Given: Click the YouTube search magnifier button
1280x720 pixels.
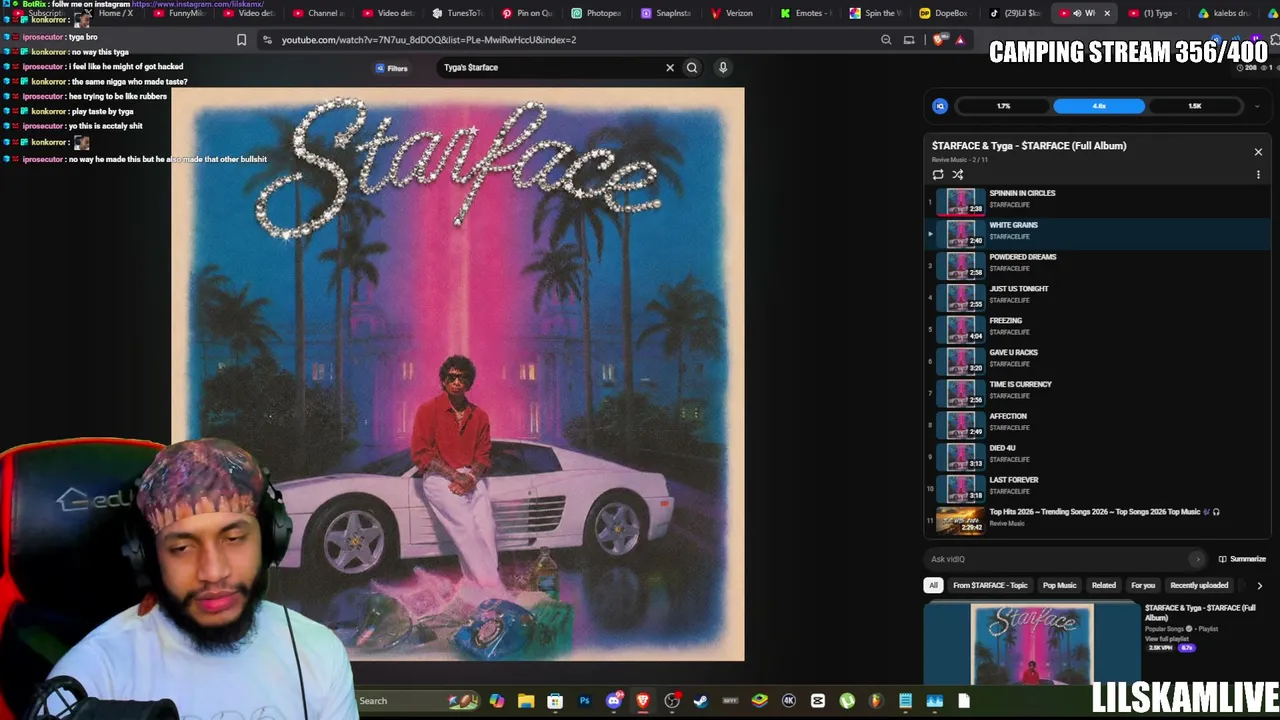Looking at the screenshot, I should click(692, 68).
